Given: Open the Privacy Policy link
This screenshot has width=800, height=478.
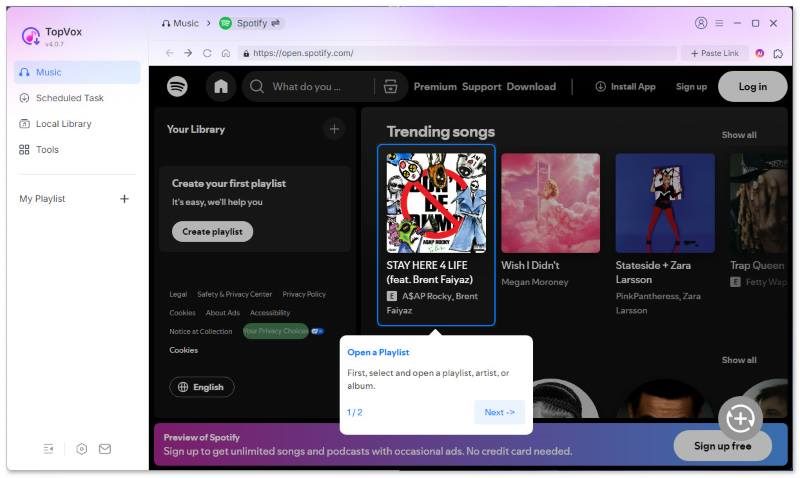Looking at the screenshot, I should (304, 294).
